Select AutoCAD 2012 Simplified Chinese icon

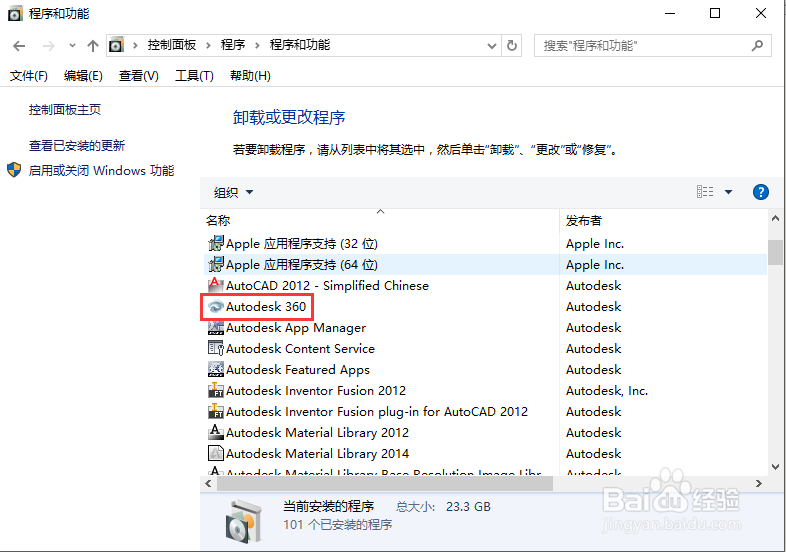pos(216,285)
